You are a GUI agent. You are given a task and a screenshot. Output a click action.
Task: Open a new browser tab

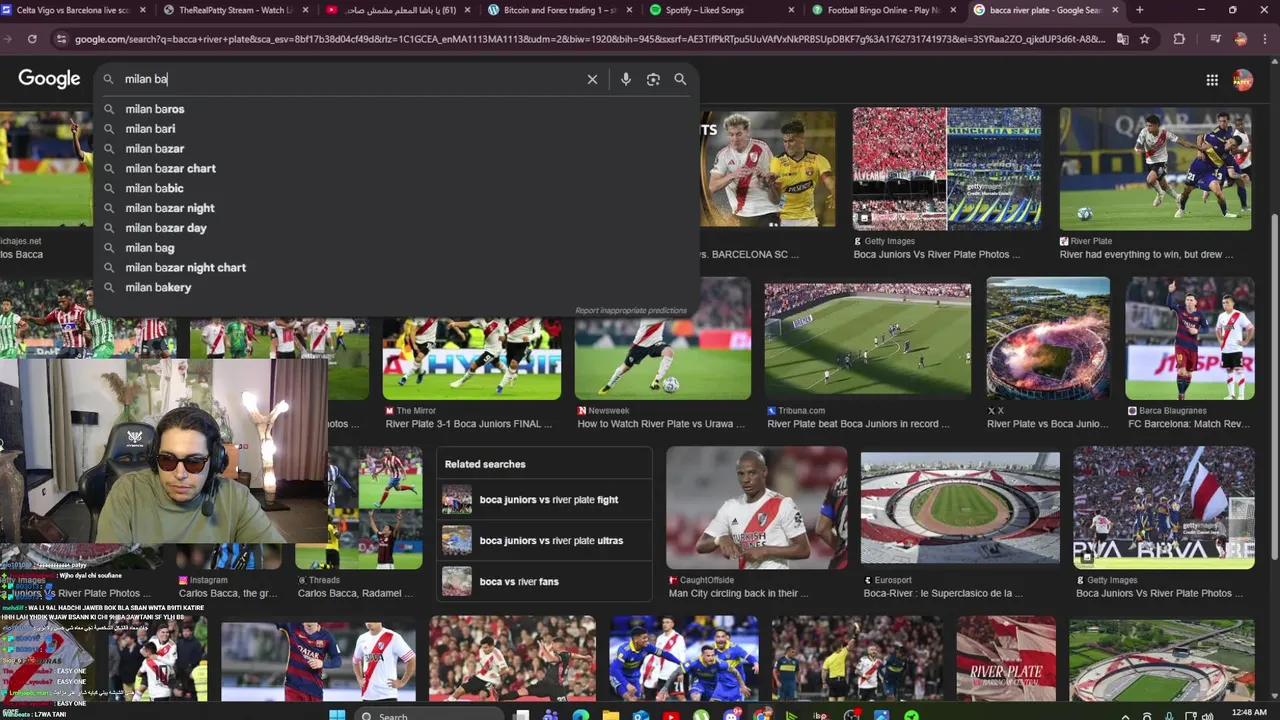tap(1139, 10)
